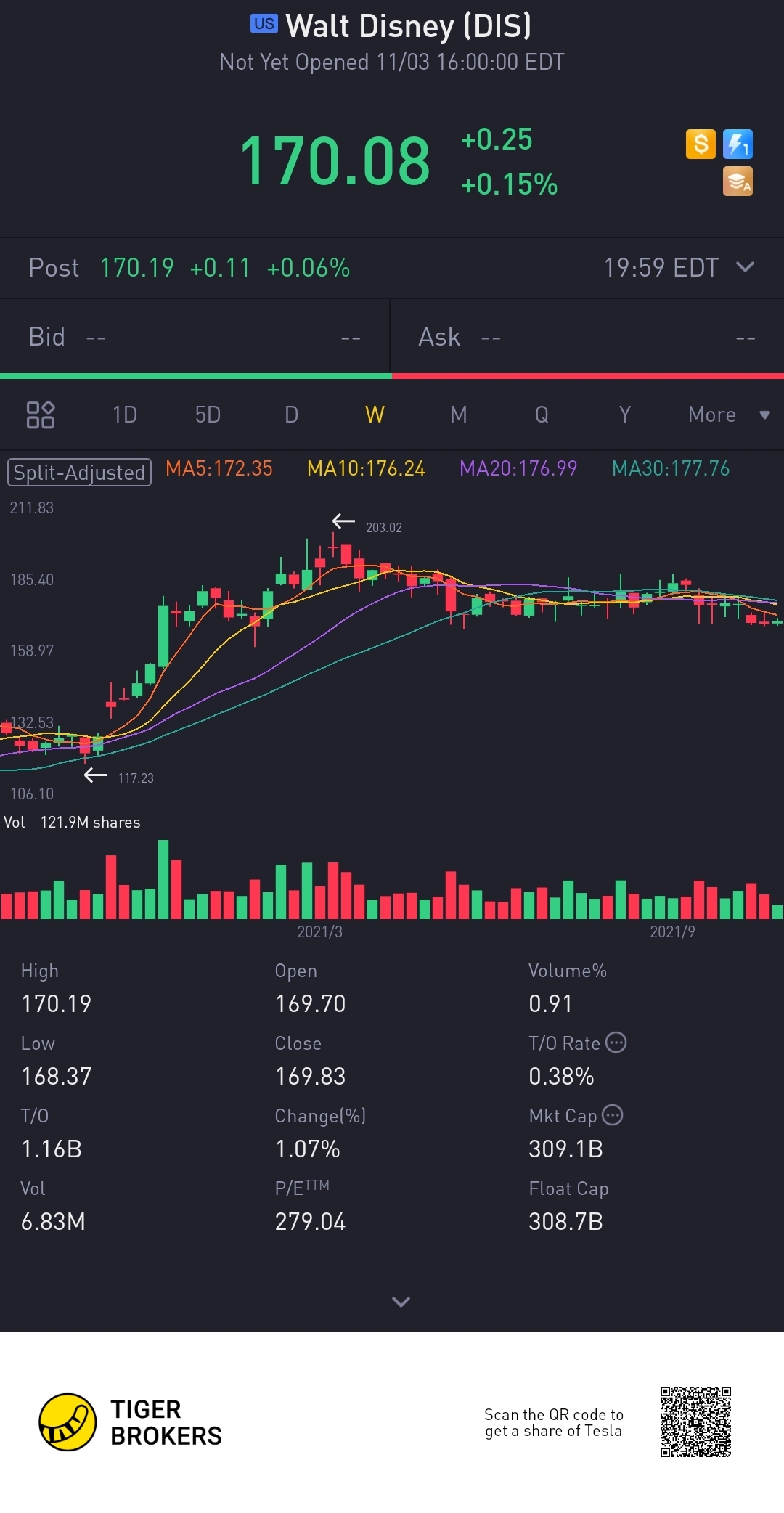Tap the percent change +0.15%

coord(510,184)
